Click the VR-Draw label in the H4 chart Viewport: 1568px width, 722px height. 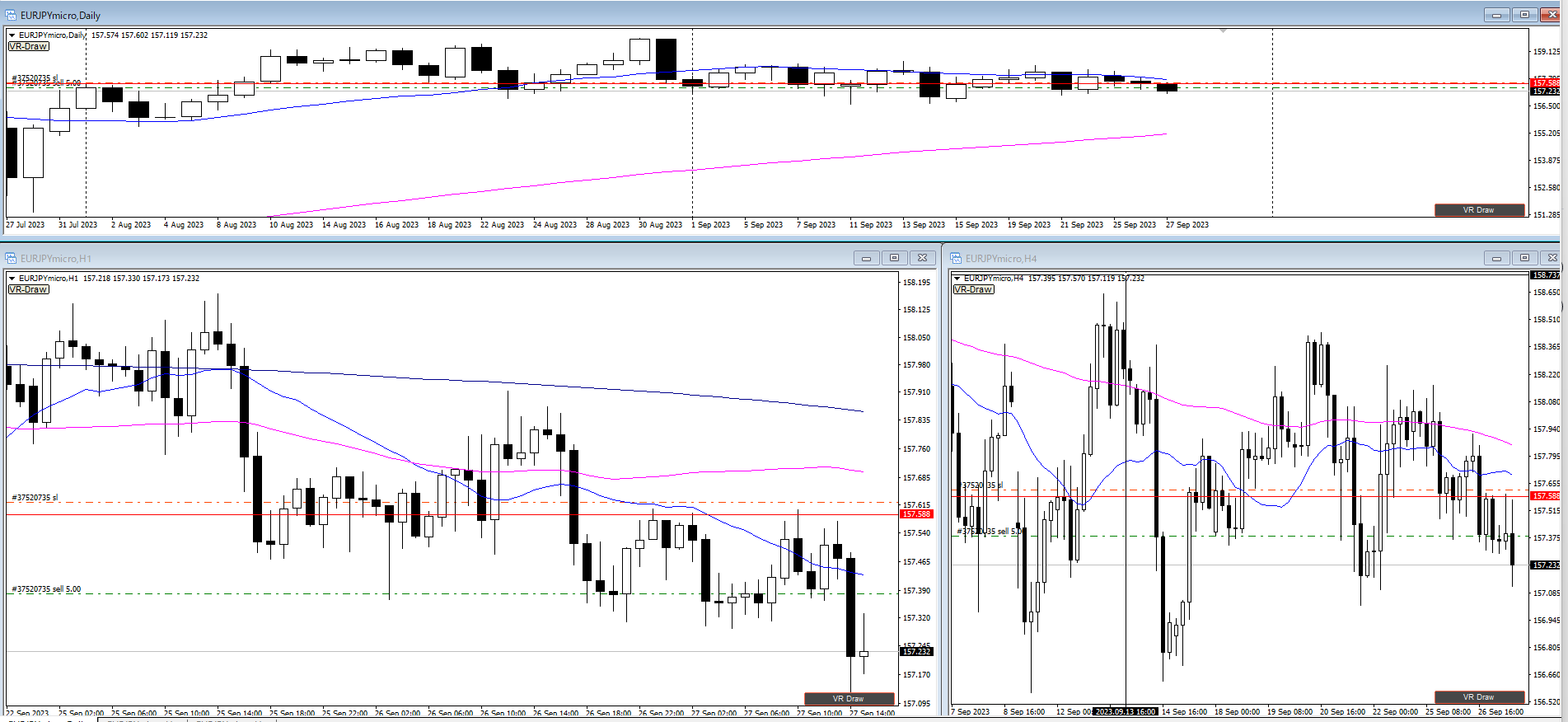tap(973, 289)
